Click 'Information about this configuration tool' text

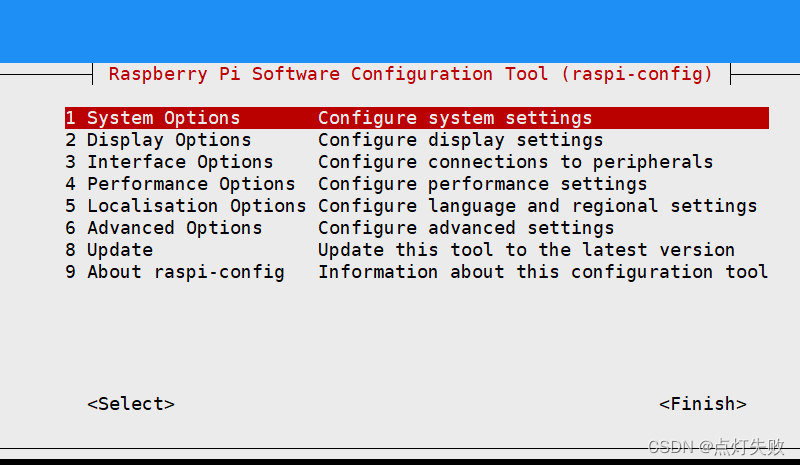543,272
